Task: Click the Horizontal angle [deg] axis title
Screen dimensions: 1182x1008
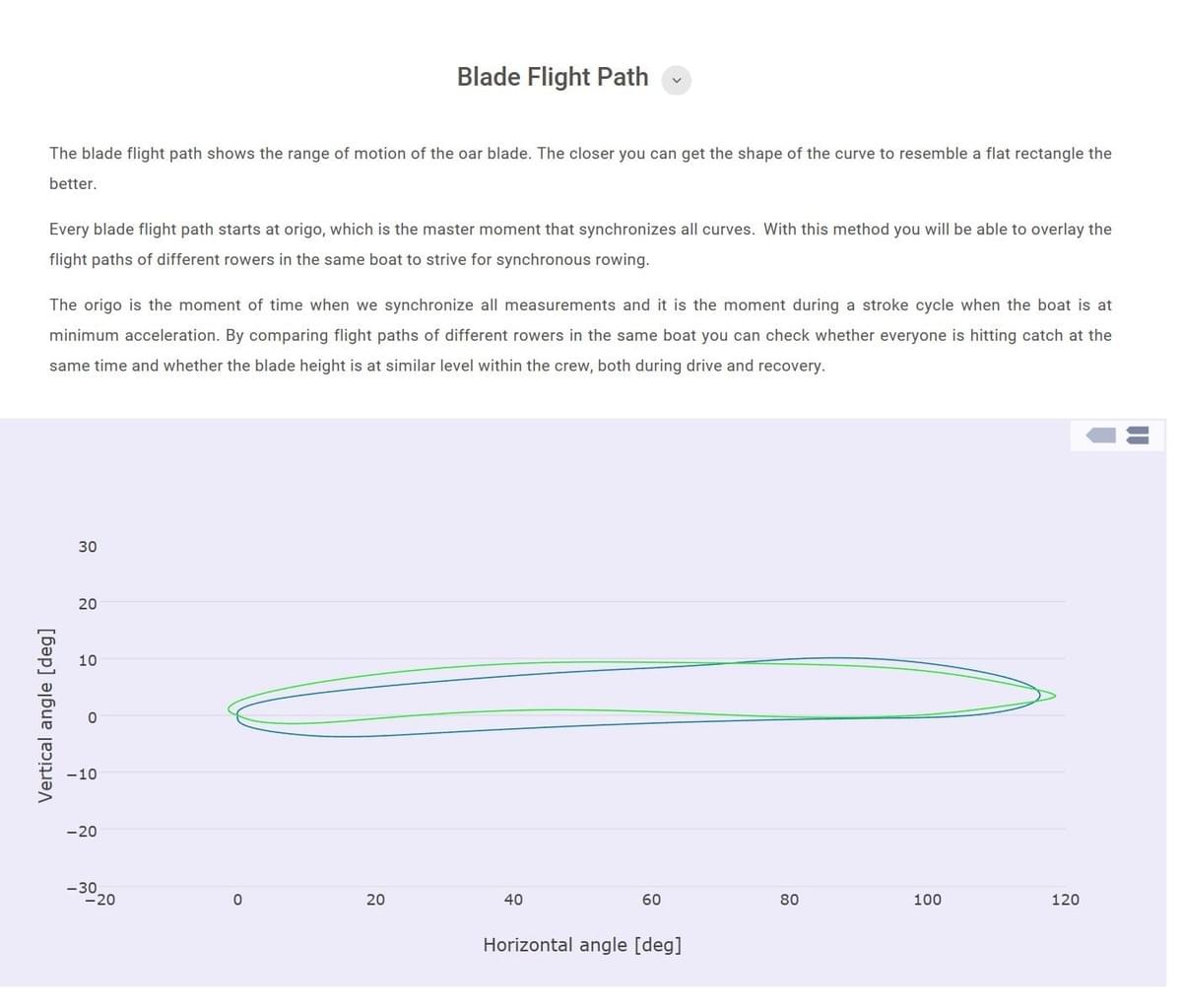Action: pyautogui.click(x=582, y=945)
